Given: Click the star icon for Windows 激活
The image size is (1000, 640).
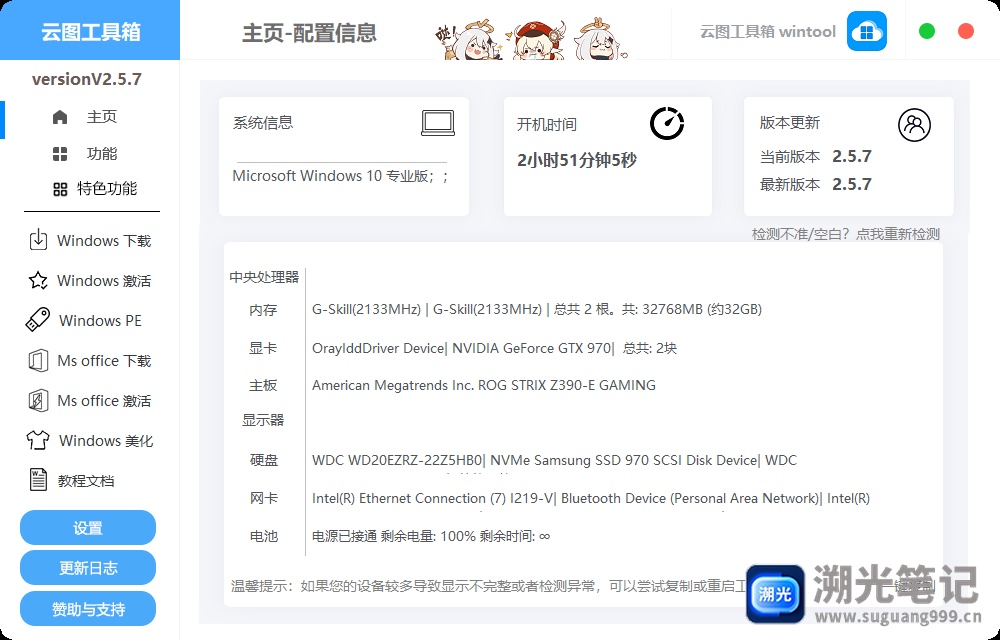Looking at the screenshot, I should pyautogui.click(x=38, y=280).
